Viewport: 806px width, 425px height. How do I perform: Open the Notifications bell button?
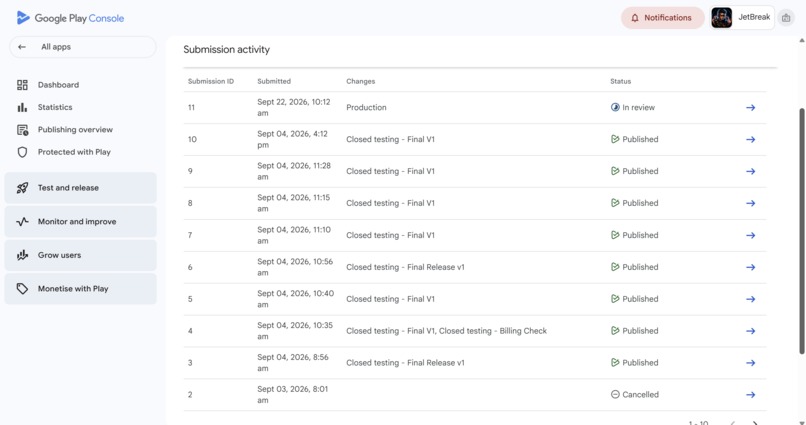pyautogui.click(x=662, y=17)
